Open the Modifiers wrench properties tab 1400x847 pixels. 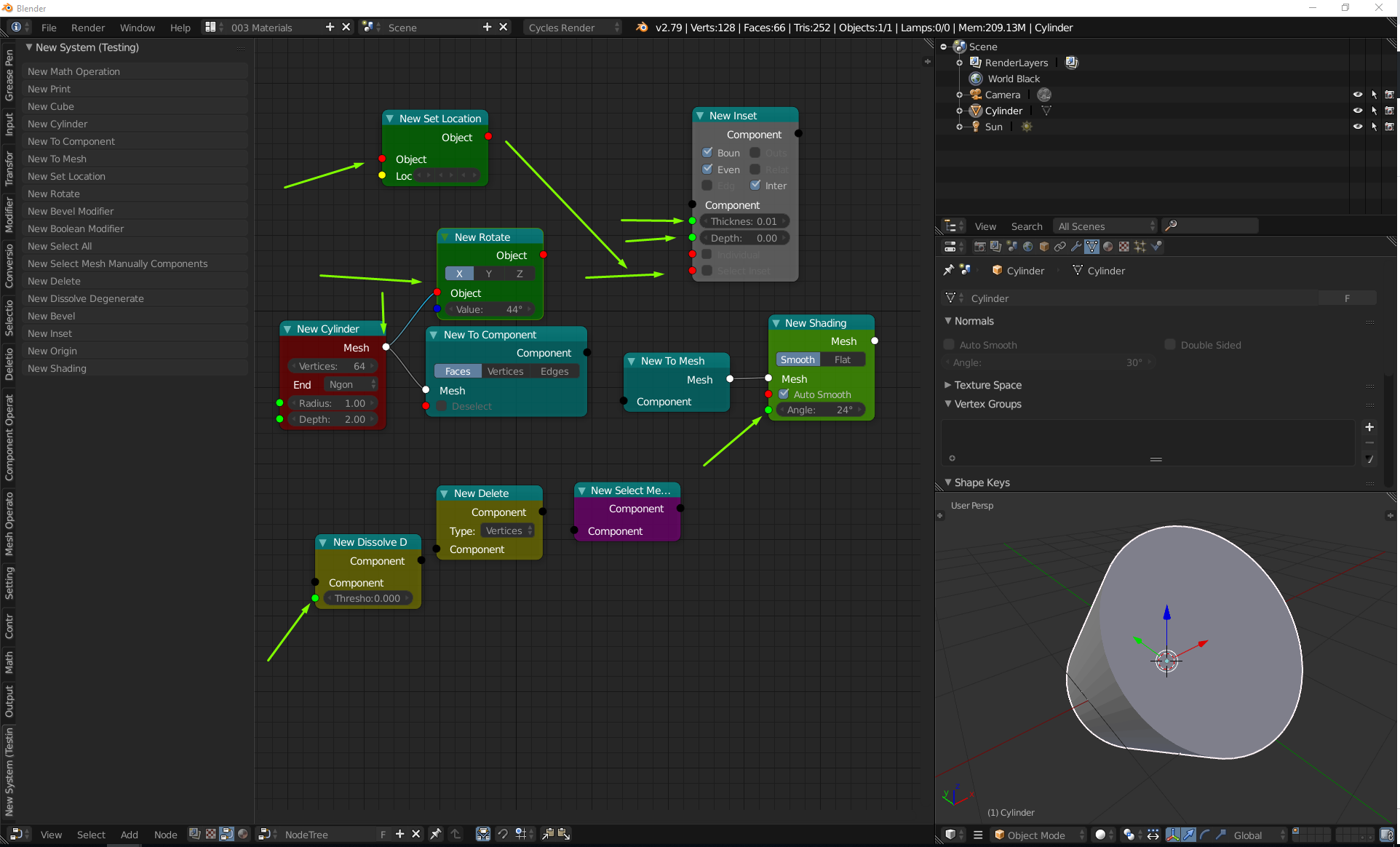click(x=1075, y=247)
